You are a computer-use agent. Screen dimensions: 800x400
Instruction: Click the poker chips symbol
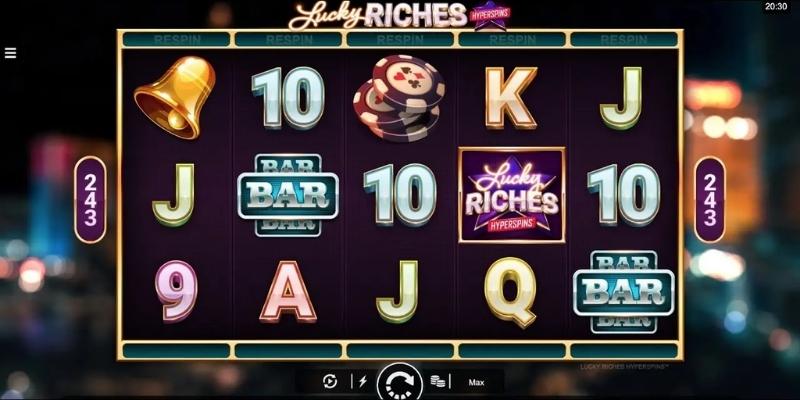[398, 99]
